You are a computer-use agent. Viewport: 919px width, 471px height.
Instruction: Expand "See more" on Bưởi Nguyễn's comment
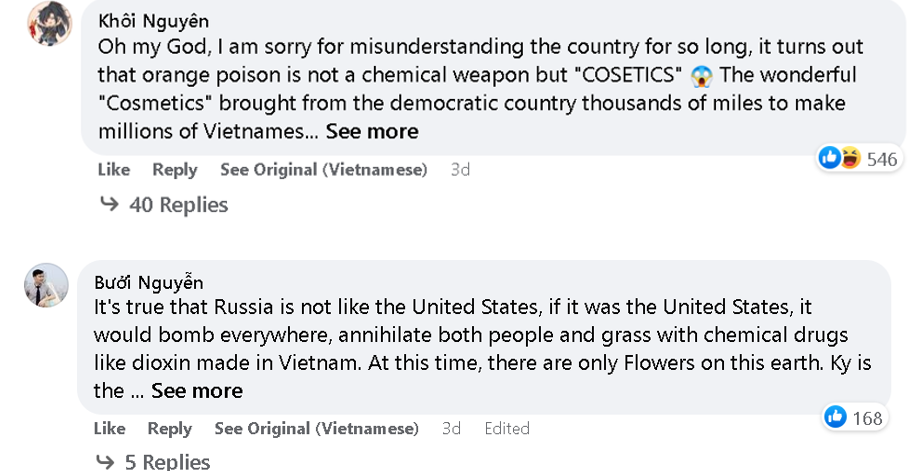tap(197, 390)
